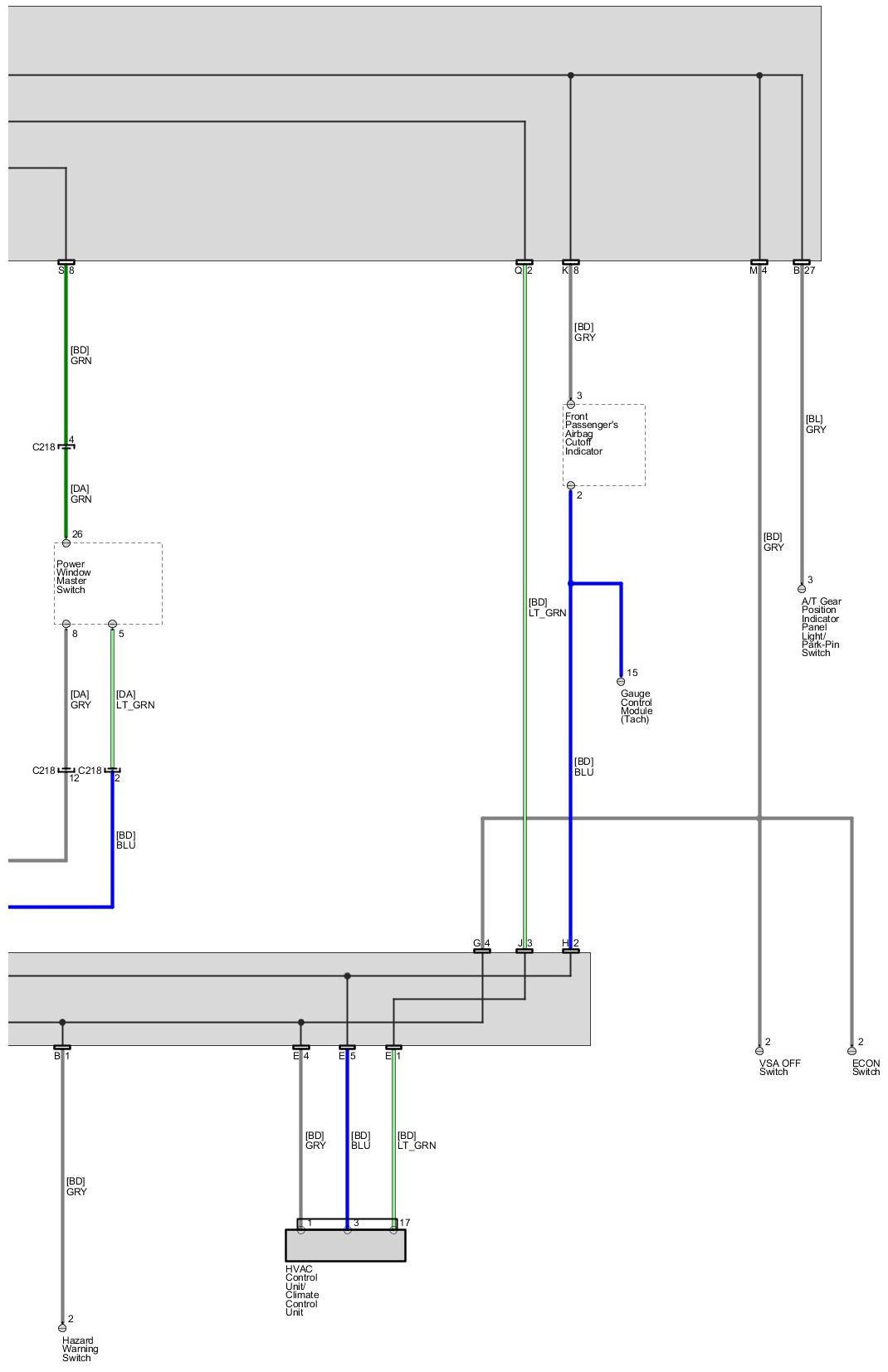Click the [BD] GRY label below B 1
Image resolution: width=888 pixels, height=1372 pixels.
(x=76, y=1186)
